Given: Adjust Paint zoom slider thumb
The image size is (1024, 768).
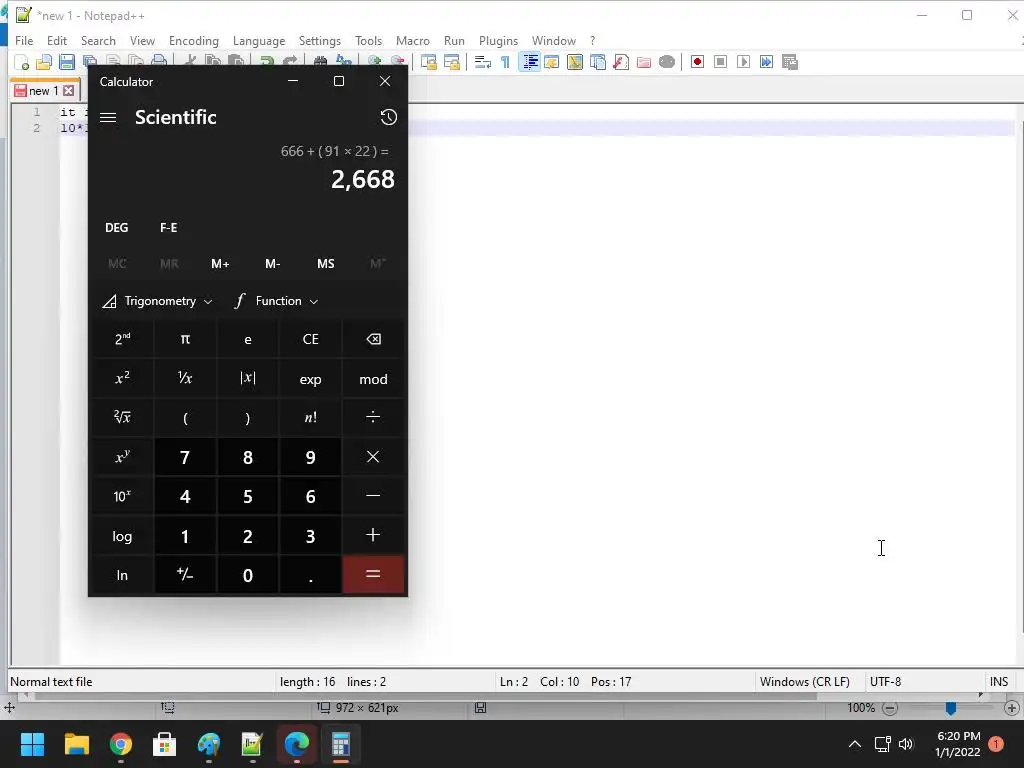Looking at the screenshot, I should (951, 708).
